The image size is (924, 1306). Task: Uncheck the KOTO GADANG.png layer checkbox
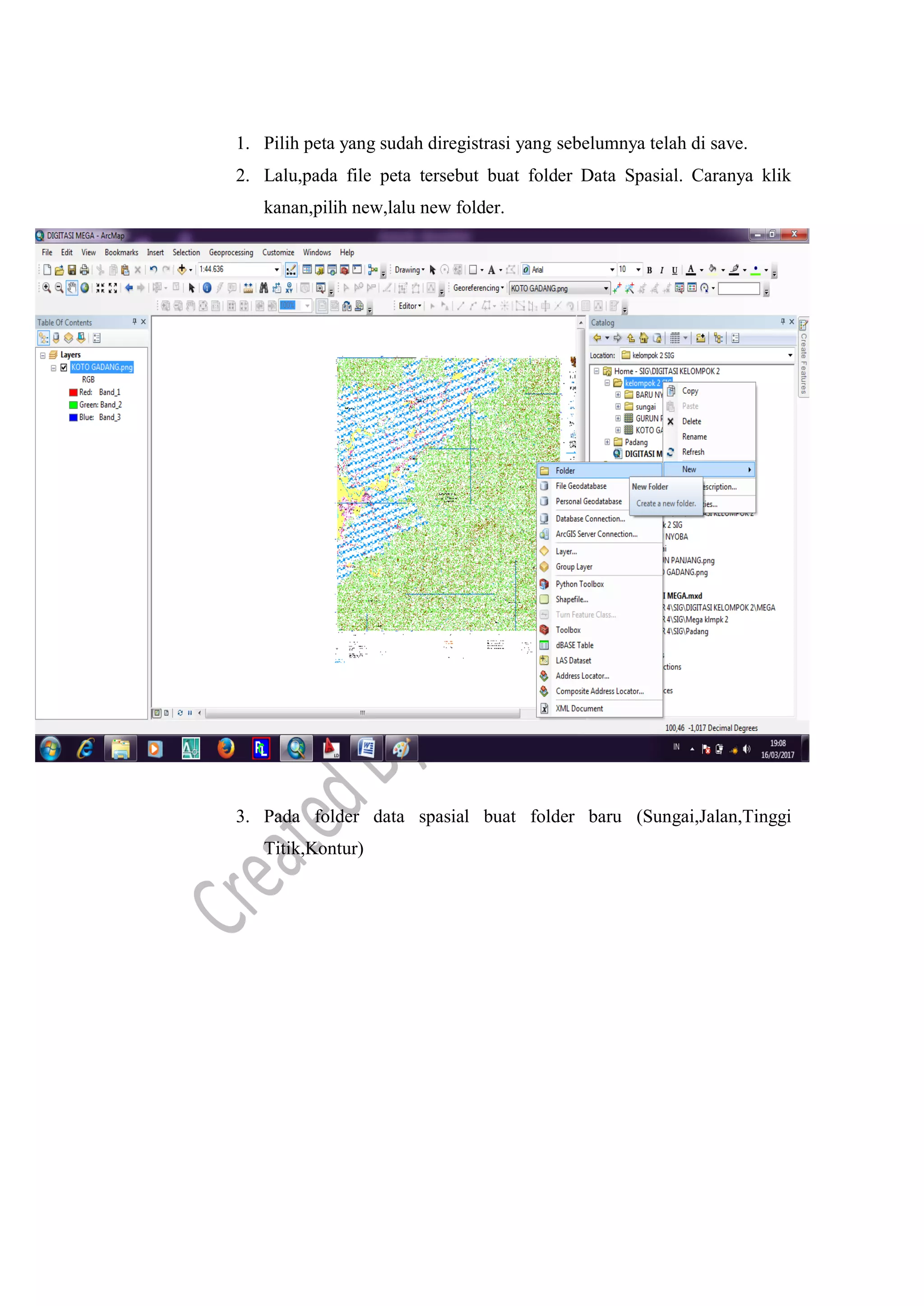(64, 368)
